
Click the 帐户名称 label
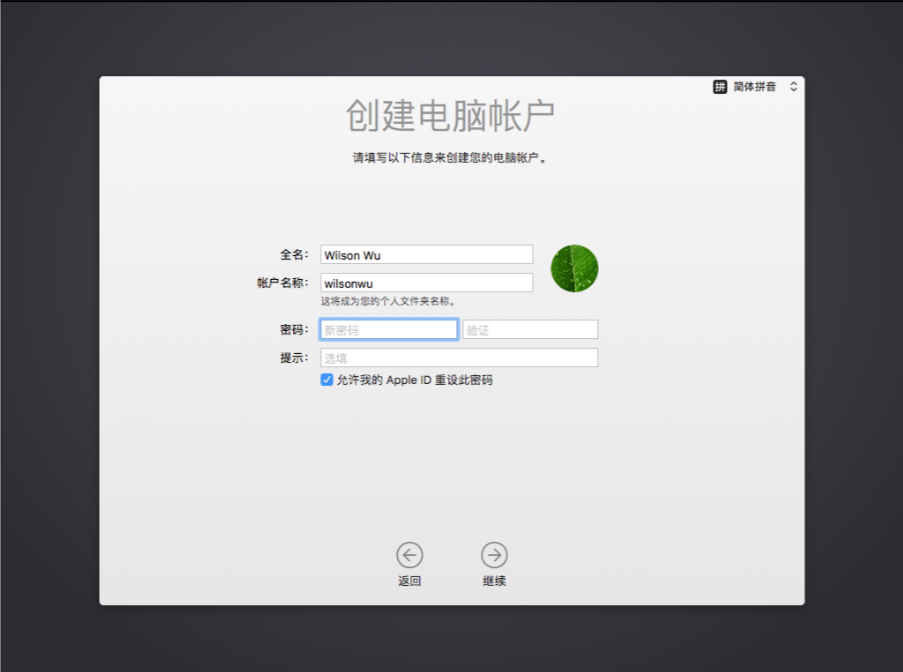(283, 283)
